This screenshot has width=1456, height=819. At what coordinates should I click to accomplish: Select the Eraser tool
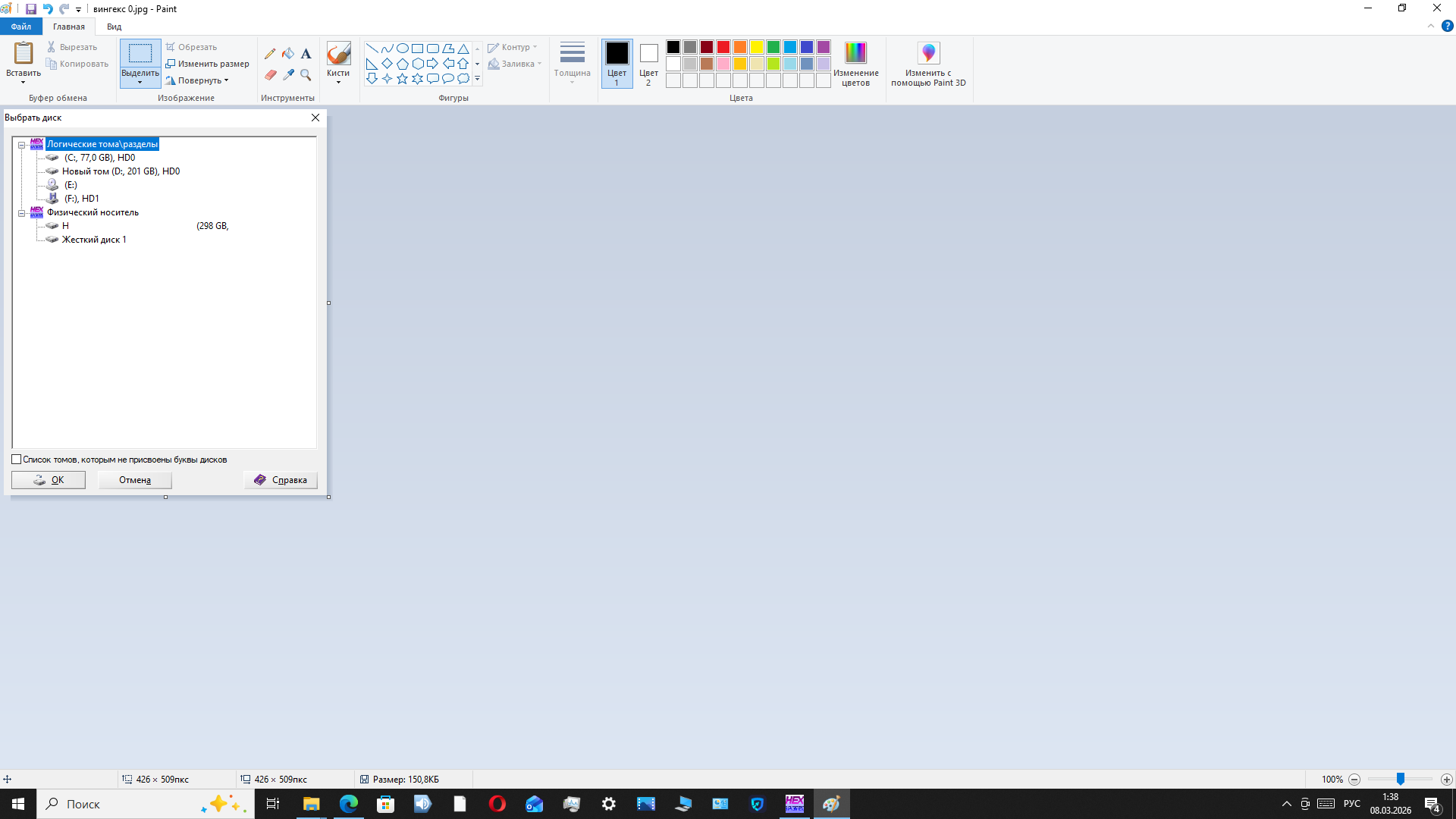pos(270,75)
